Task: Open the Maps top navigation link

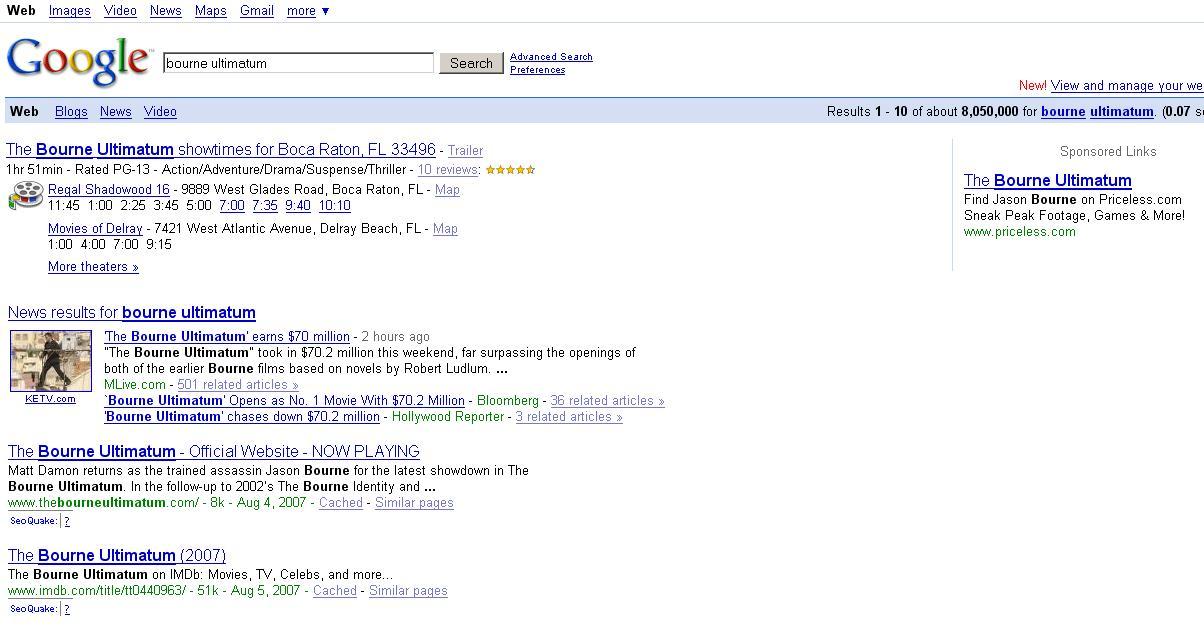Action: pyautogui.click(x=211, y=11)
